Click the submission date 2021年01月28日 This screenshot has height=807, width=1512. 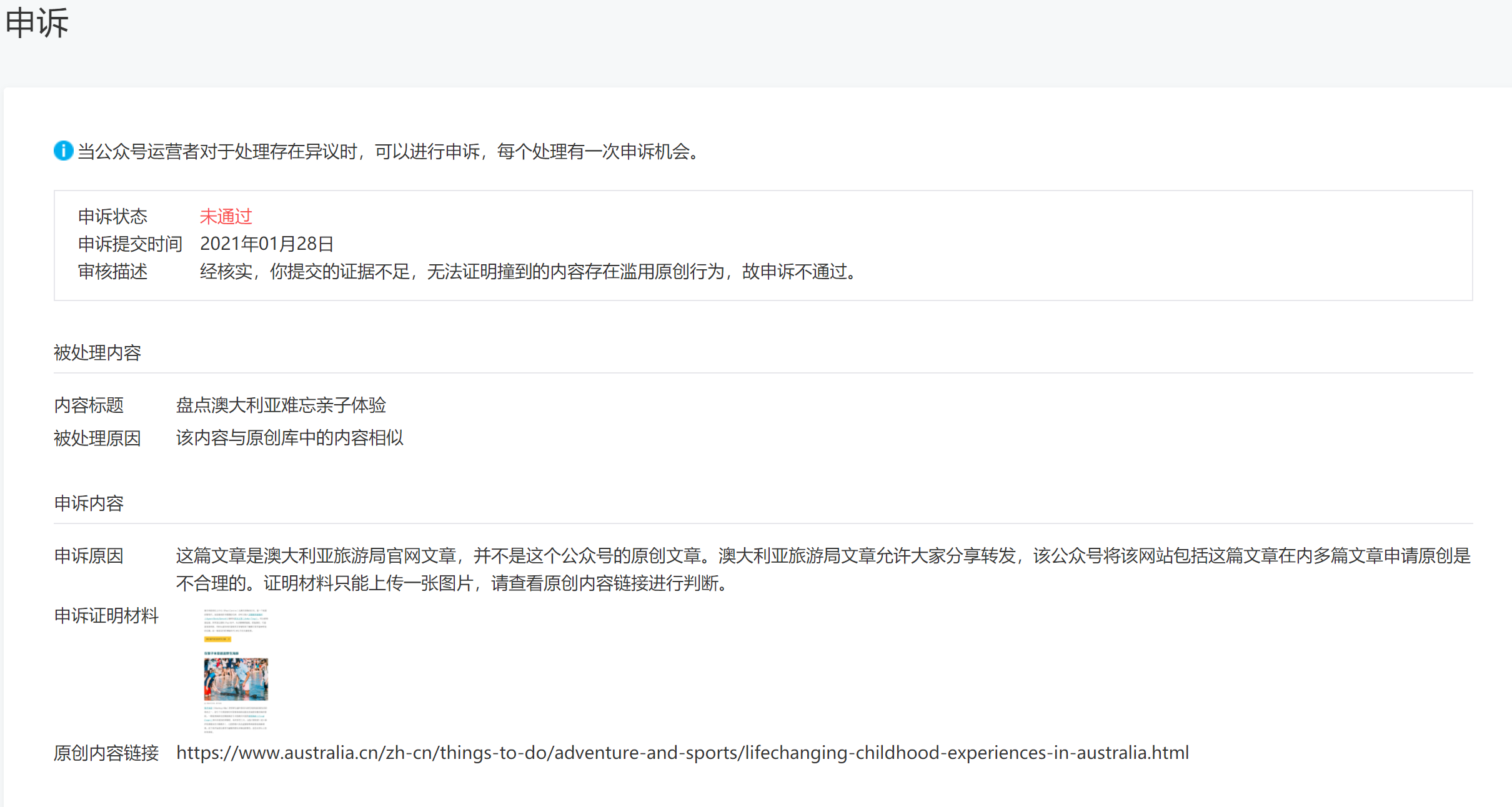pos(267,244)
